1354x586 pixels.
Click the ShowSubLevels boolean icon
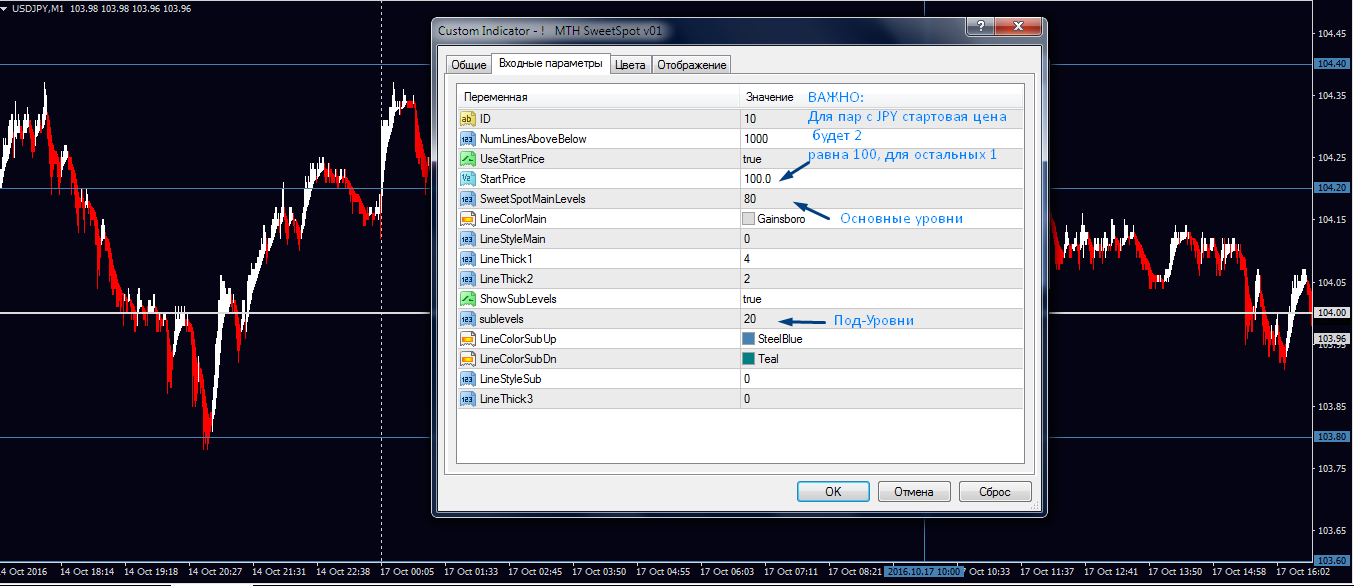[x=467, y=299]
